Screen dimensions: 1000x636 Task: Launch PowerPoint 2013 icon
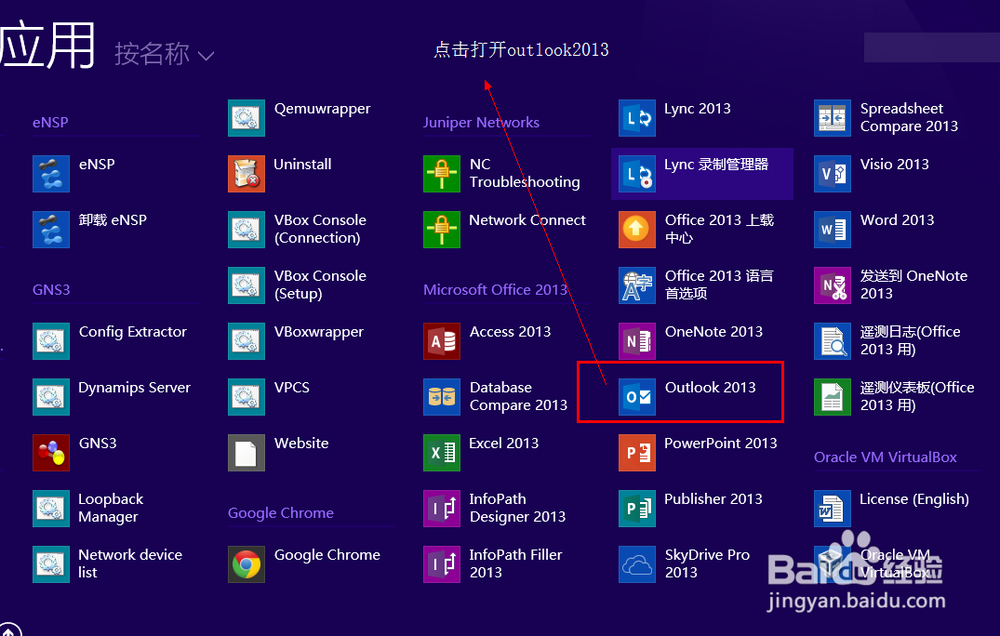click(637, 453)
